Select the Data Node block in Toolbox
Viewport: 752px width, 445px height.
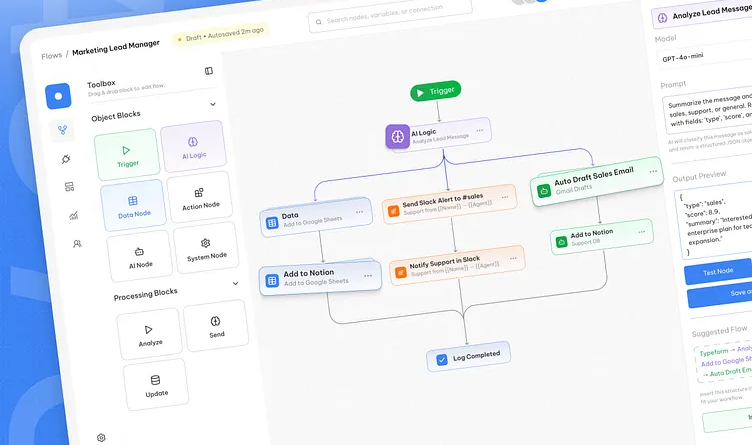point(133,205)
